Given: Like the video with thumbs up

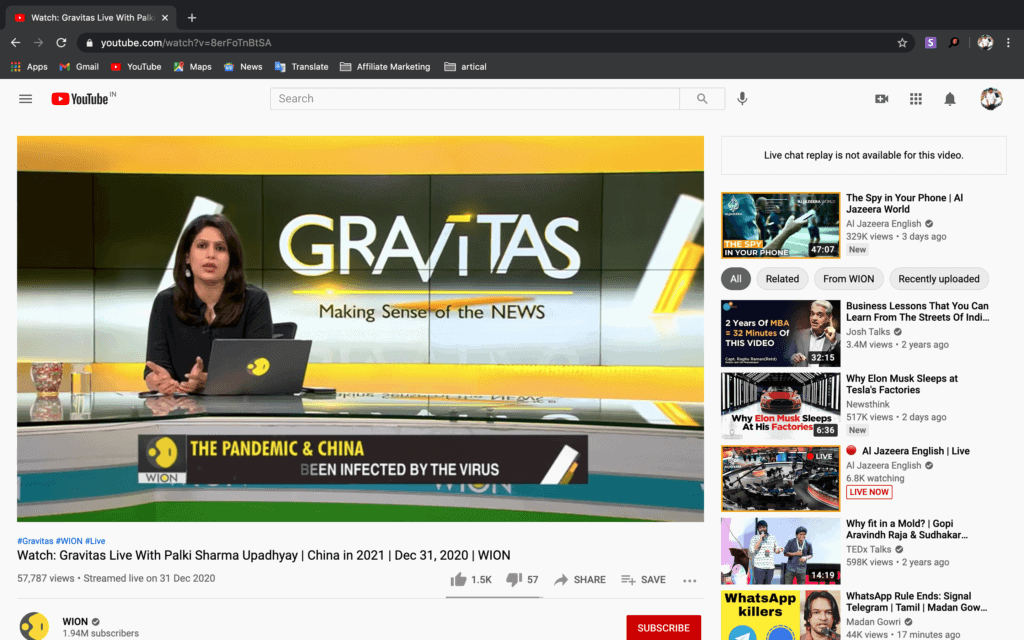Looking at the screenshot, I should pyautogui.click(x=471, y=579).
